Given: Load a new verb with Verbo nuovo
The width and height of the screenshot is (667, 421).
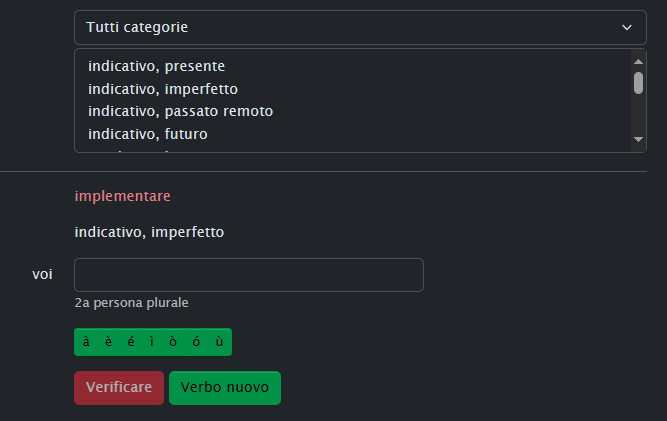Looking at the screenshot, I should click(225, 388).
